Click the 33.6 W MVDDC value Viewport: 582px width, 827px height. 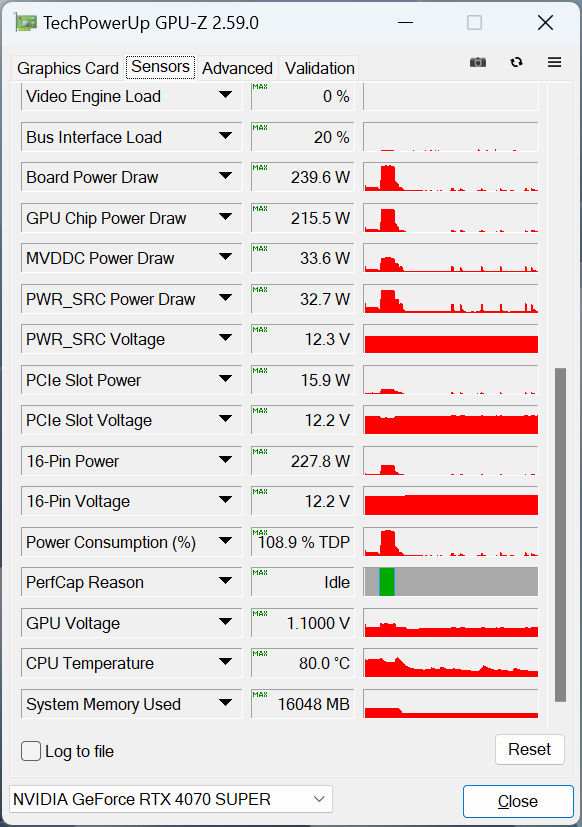tap(303, 258)
